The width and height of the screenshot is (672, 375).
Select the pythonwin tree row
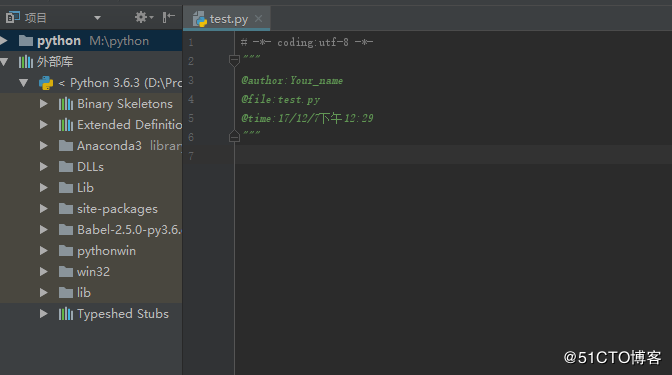point(91,251)
